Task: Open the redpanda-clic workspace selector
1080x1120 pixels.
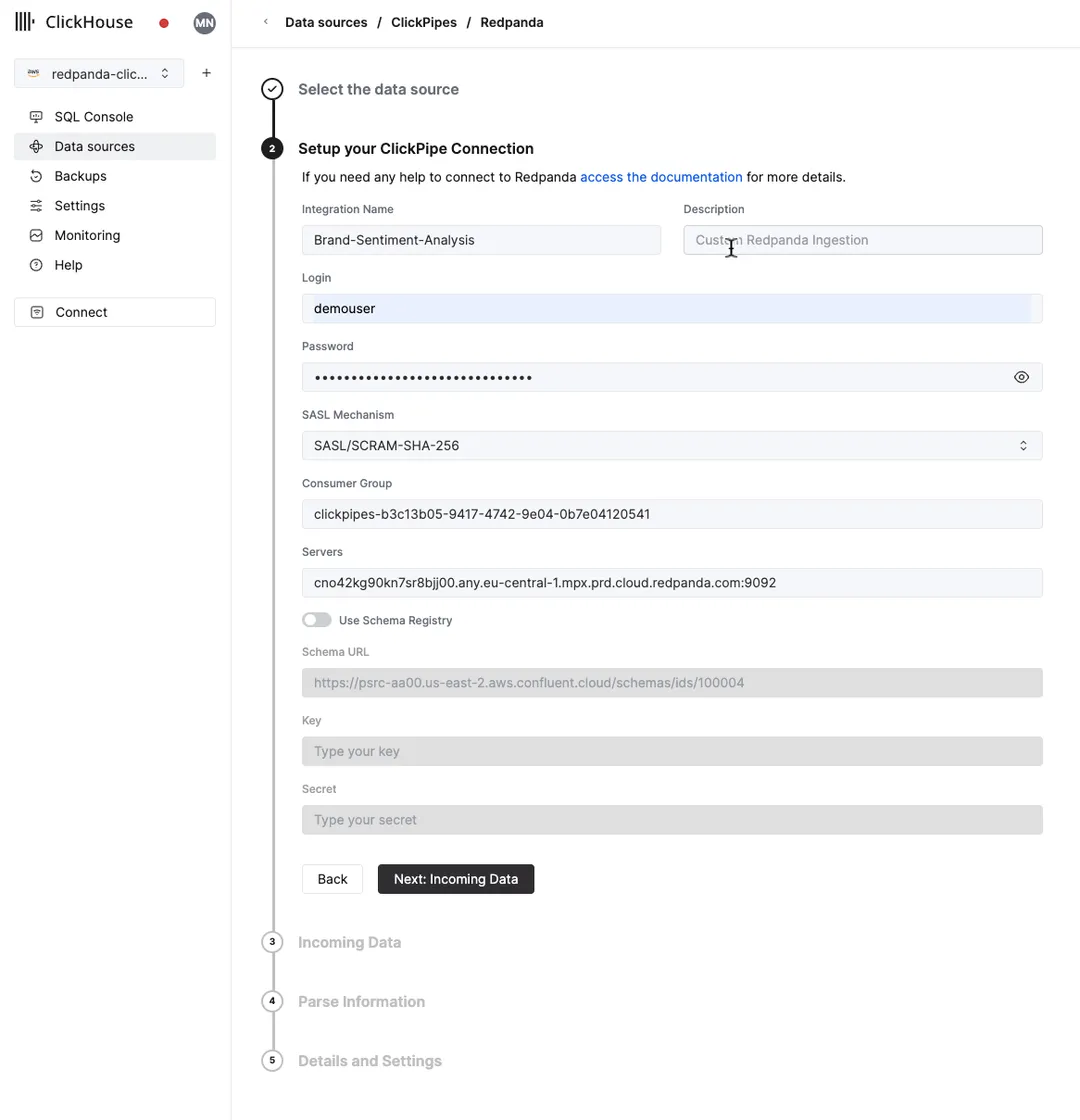Action: tap(98, 73)
